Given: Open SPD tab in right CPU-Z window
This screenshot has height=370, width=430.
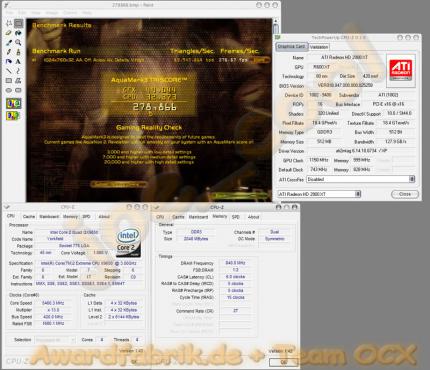Looking at the screenshot, I should pos(236,217).
